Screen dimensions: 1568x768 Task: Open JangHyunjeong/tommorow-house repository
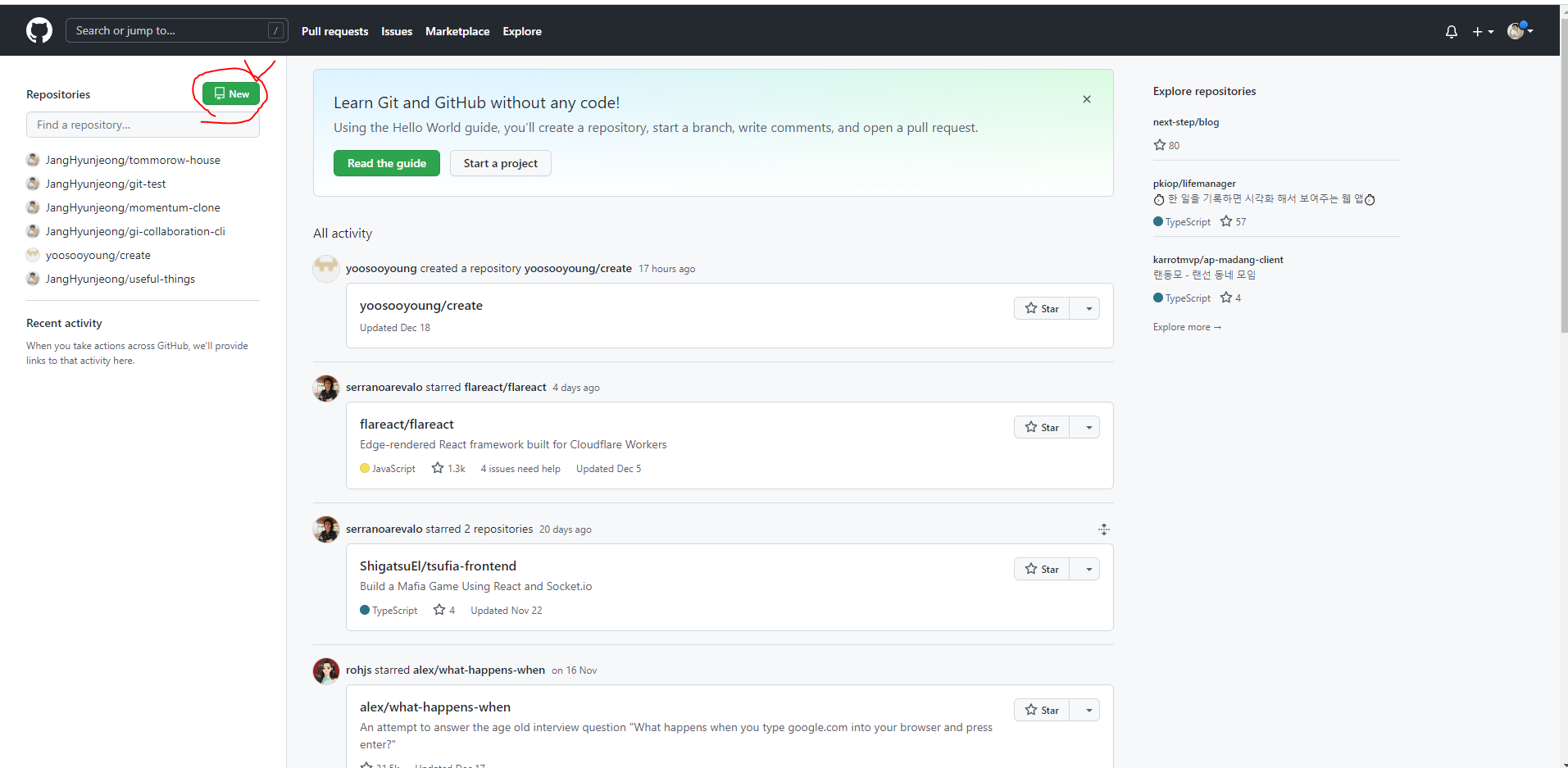tap(133, 160)
